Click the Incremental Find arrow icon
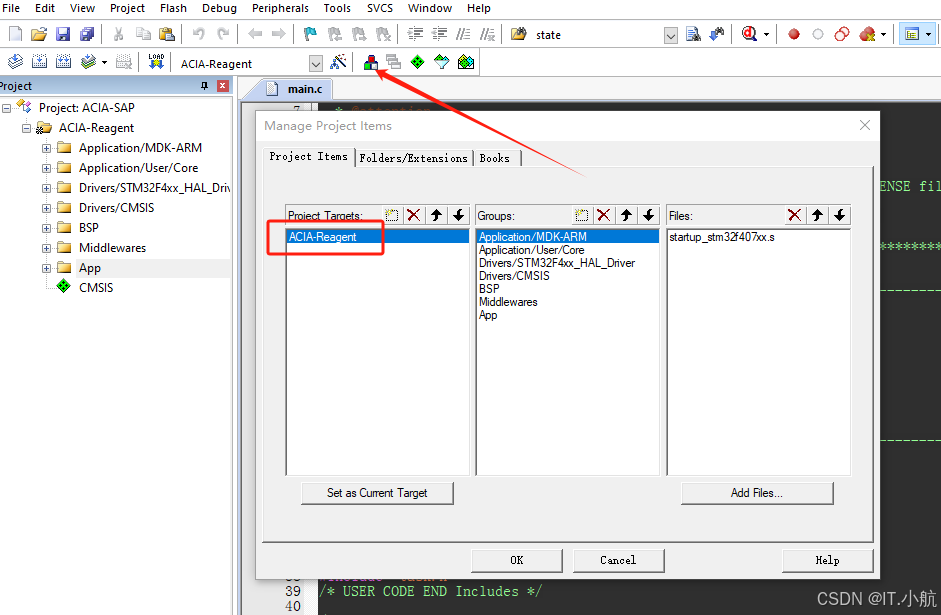The width and height of the screenshot is (941, 615). [x=717, y=34]
